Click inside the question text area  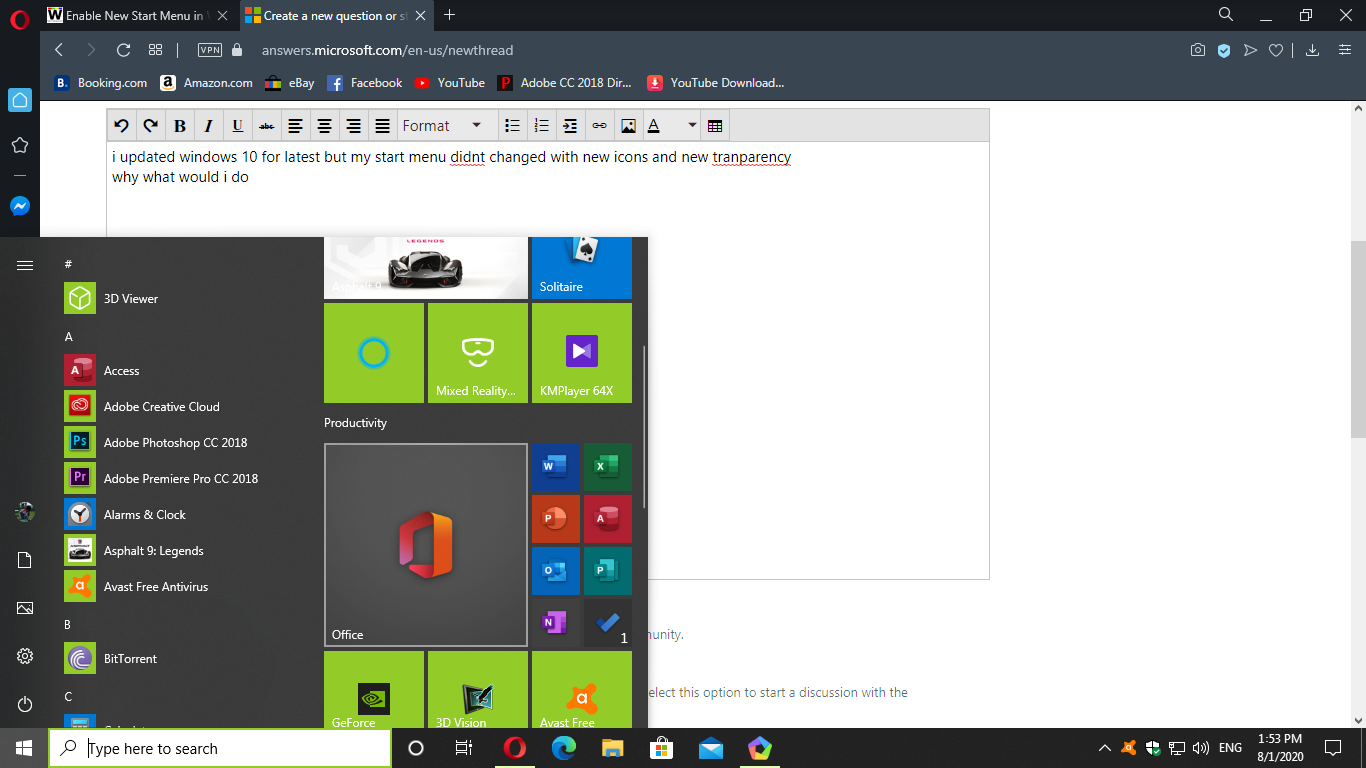coord(548,360)
